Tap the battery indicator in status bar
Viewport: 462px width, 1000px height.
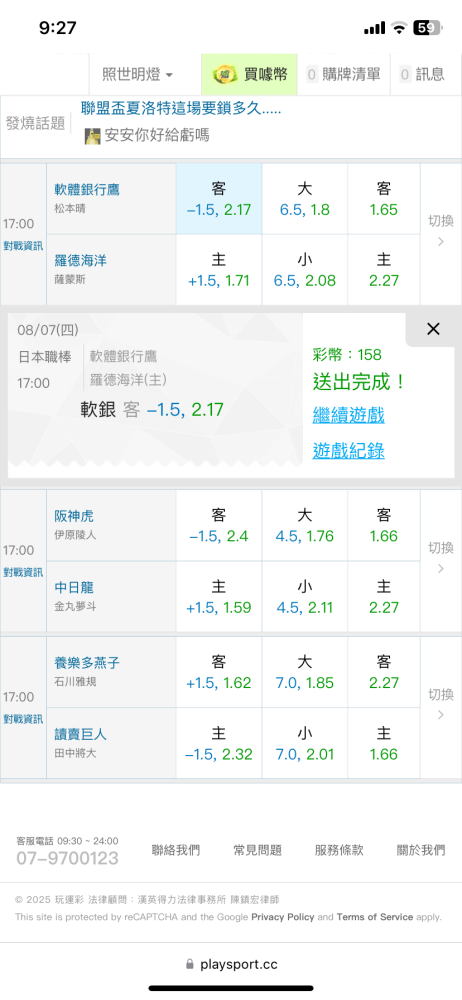pyautogui.click(x=427, y=27)
